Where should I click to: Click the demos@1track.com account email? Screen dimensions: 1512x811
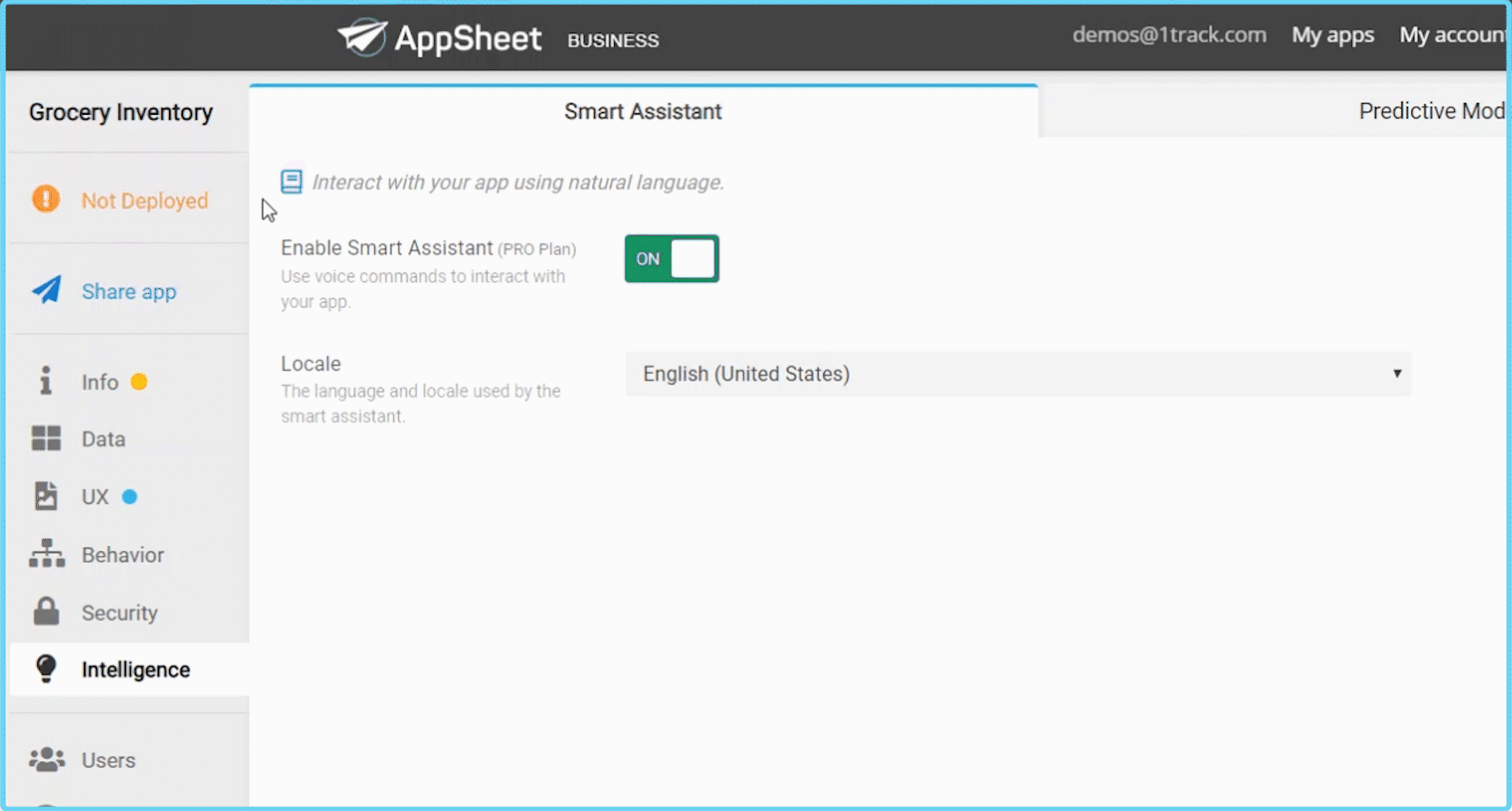[x=1169, y=35]
